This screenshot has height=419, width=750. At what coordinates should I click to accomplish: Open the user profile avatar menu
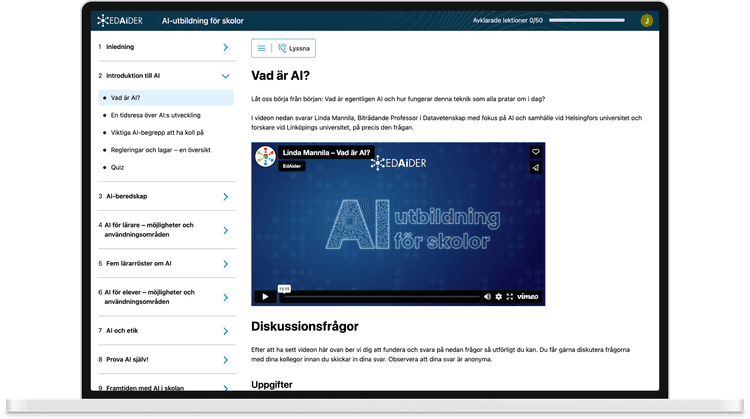coord(647,20)
